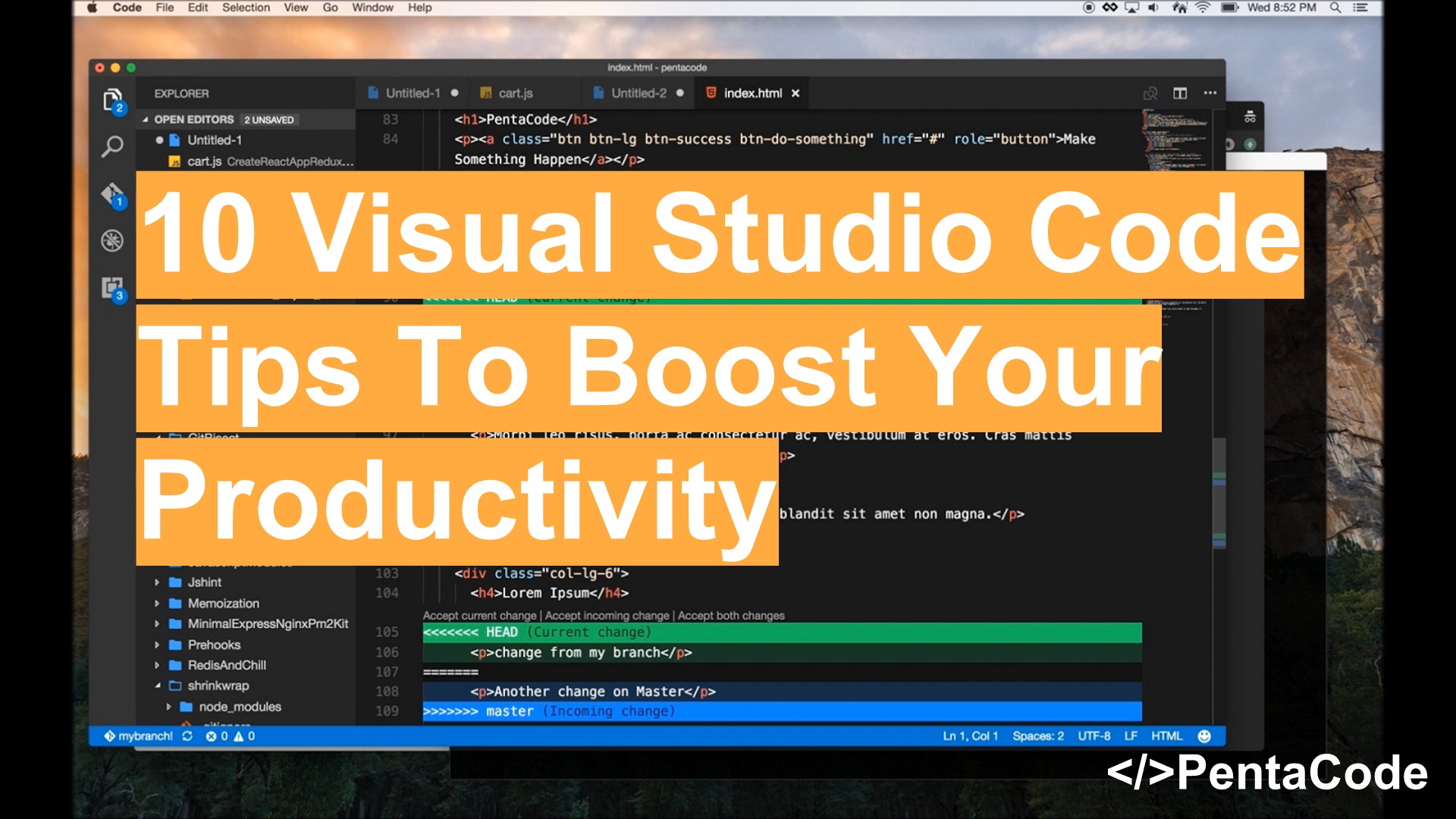Click the Split Editor icon
Image resolution: width=1456 pixels, height=819 pixels.
[1180, 93]
